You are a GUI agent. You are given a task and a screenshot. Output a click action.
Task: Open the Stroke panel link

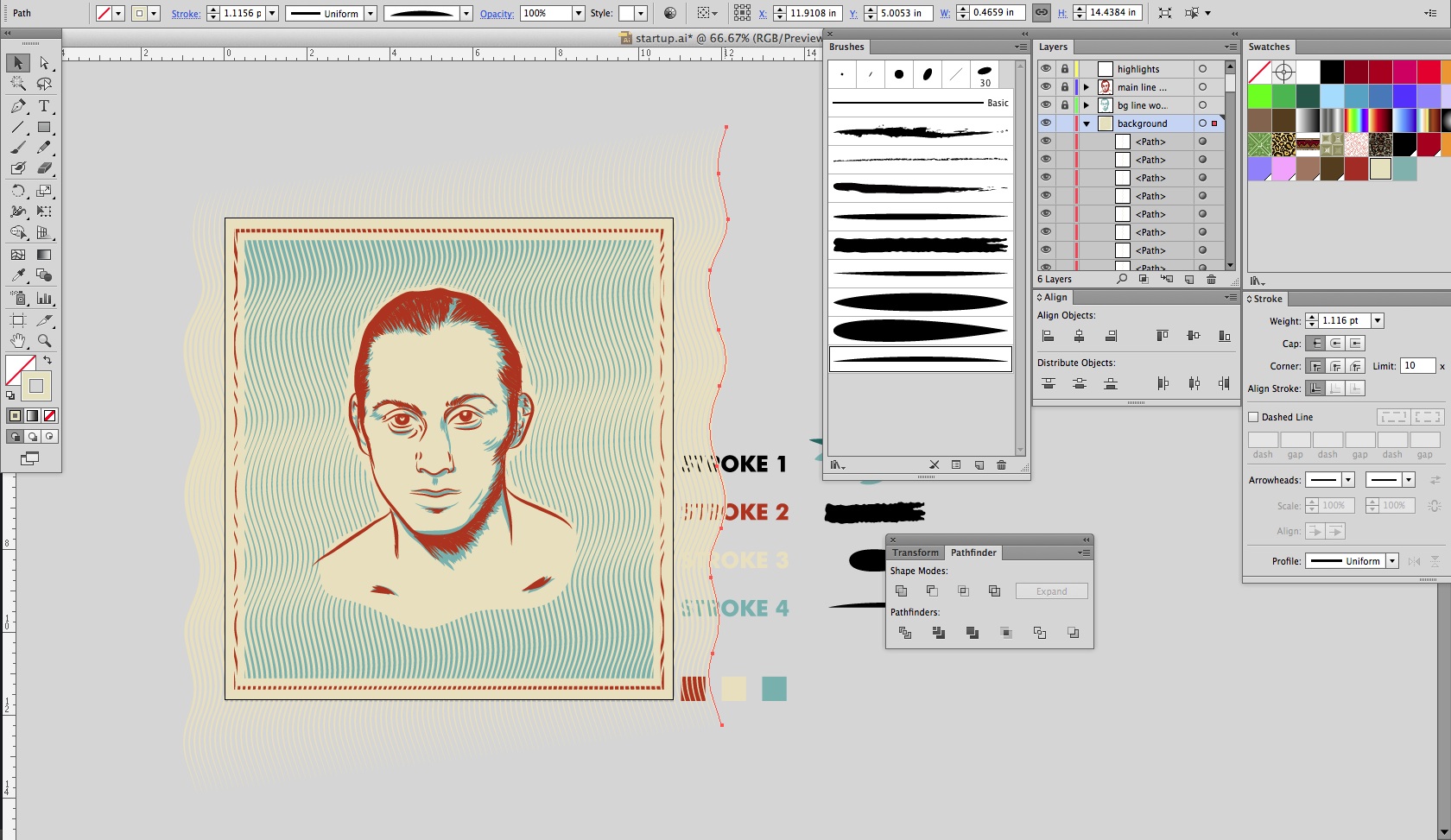(185, 13)
